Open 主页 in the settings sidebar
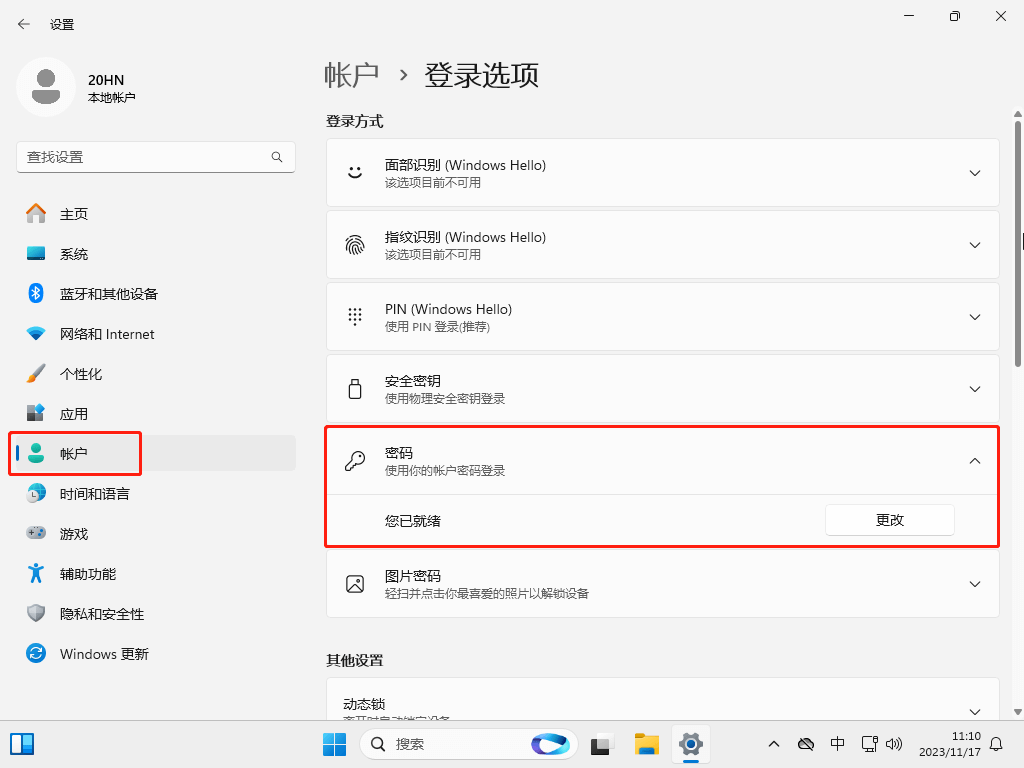The image size is (1024, 768). point(155,214)
